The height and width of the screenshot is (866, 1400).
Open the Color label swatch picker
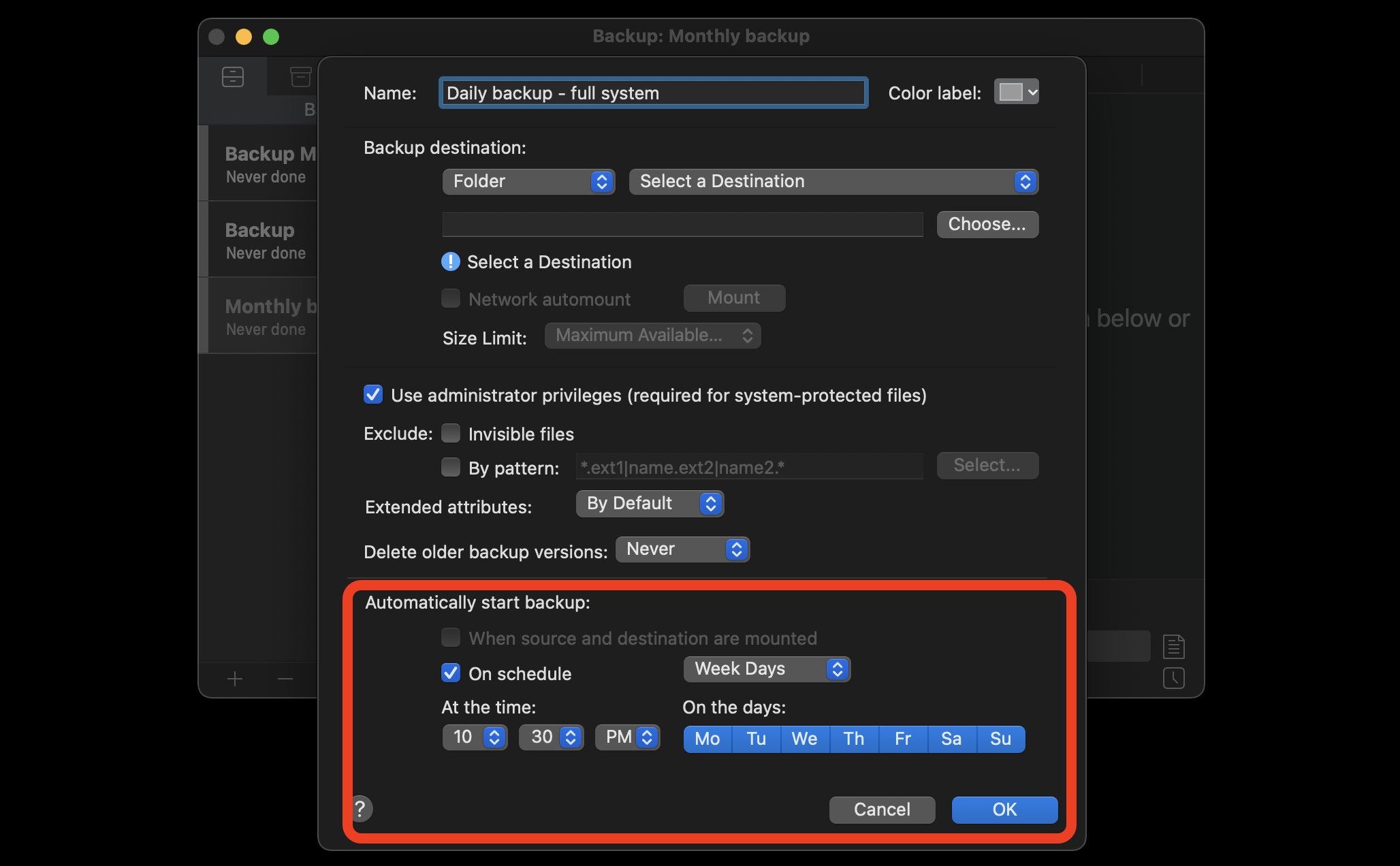(x=1016, y=91)
